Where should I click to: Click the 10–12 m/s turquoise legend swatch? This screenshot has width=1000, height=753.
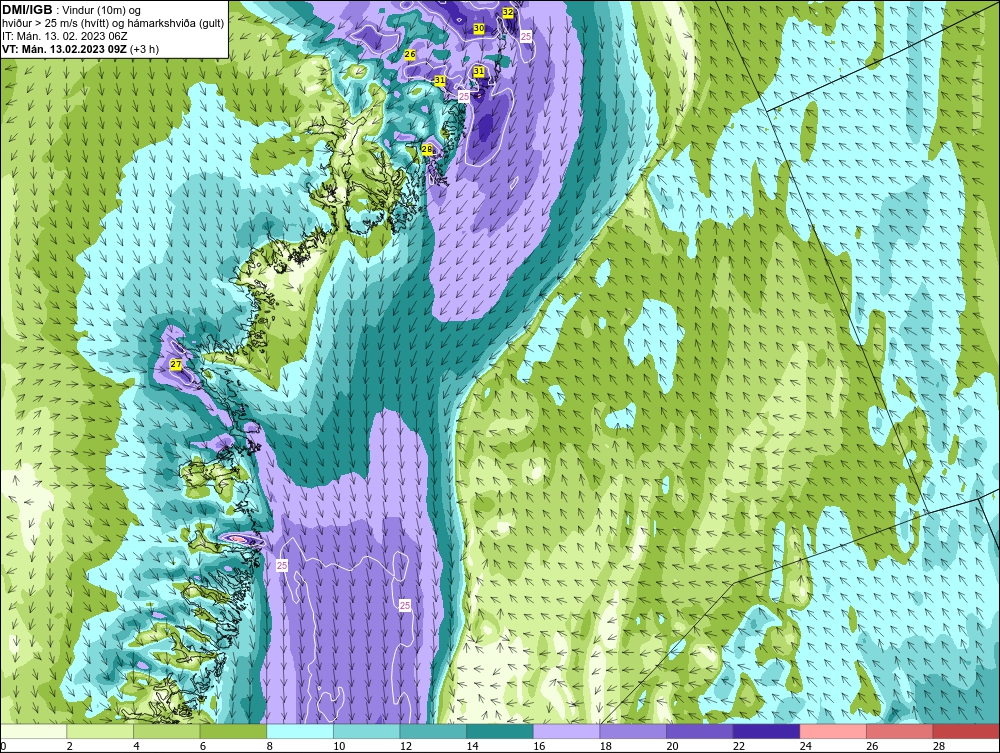(x=367, y=731)
